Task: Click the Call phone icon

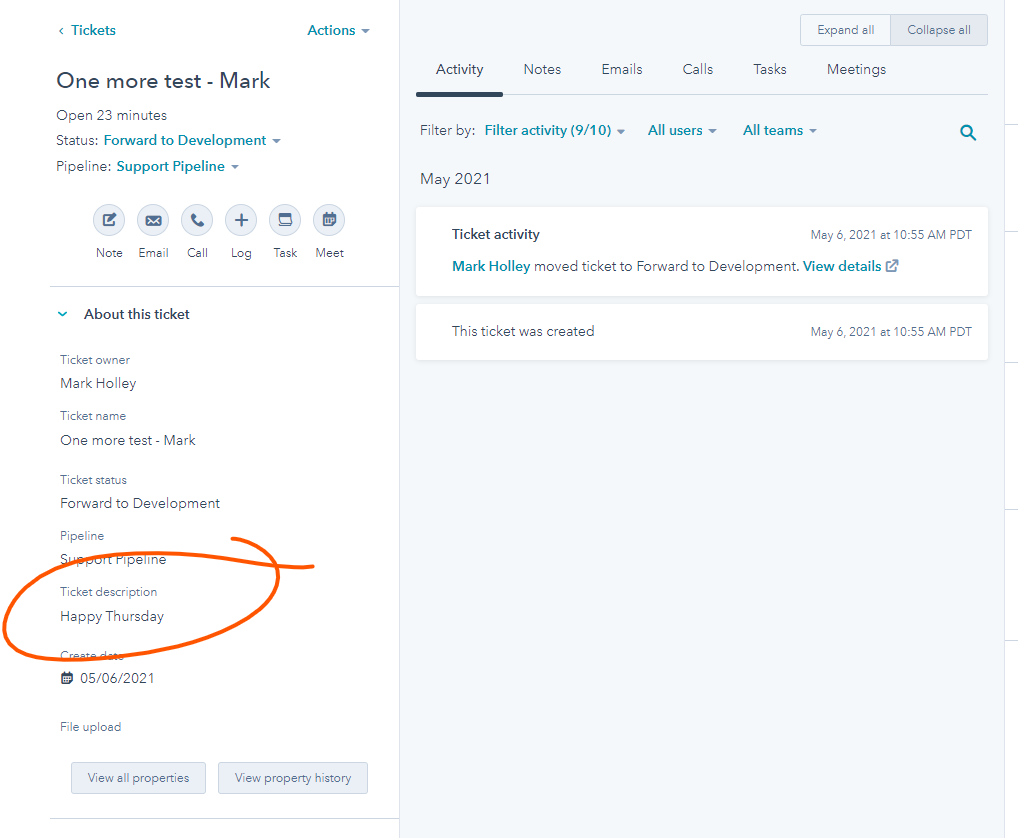Action: coord(197,220)
